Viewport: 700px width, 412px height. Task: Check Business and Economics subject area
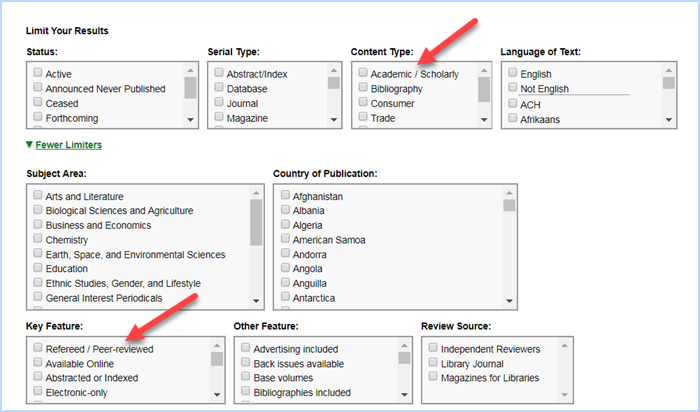pos(38,225)
